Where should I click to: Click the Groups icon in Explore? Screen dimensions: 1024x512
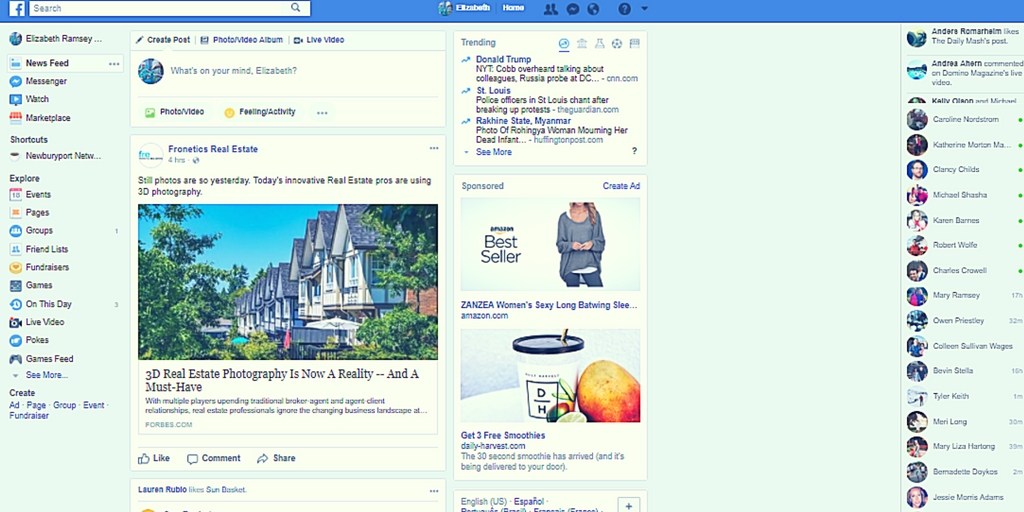(x=16, y=231)
